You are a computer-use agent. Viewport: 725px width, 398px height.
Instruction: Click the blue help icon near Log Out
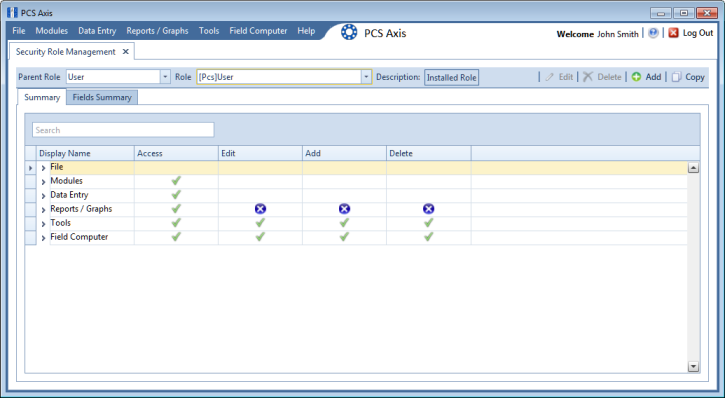(x=653, y=33)
